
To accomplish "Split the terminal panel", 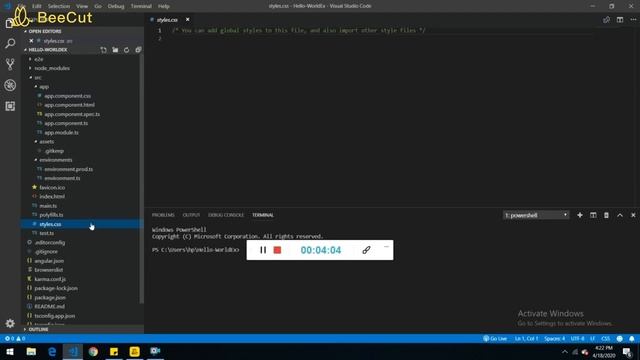I will pos(593,215).
